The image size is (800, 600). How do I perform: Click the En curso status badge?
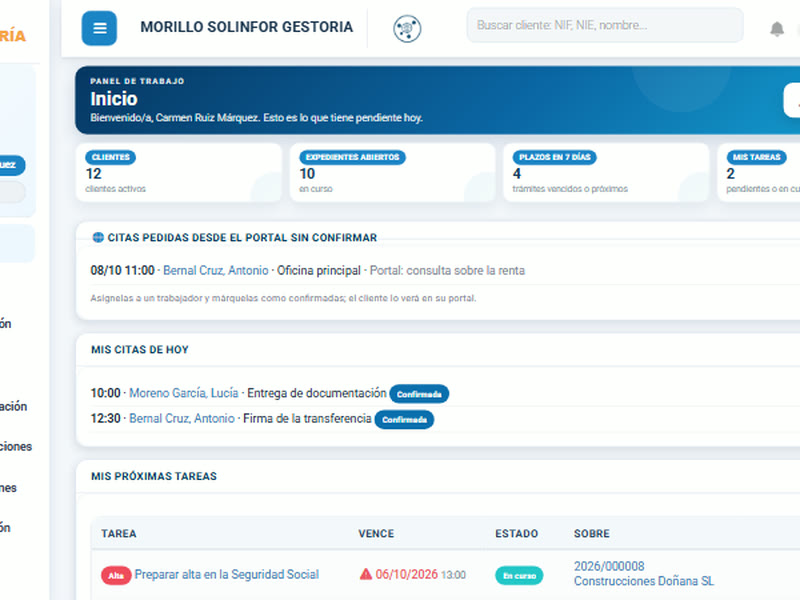pyautogui.click(x=519, y=576)
